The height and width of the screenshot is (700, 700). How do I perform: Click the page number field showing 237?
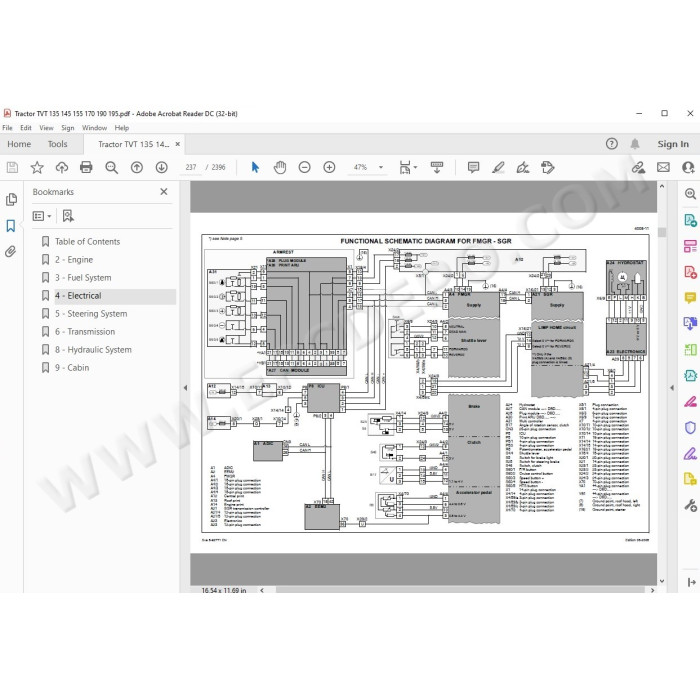(191, 167)
